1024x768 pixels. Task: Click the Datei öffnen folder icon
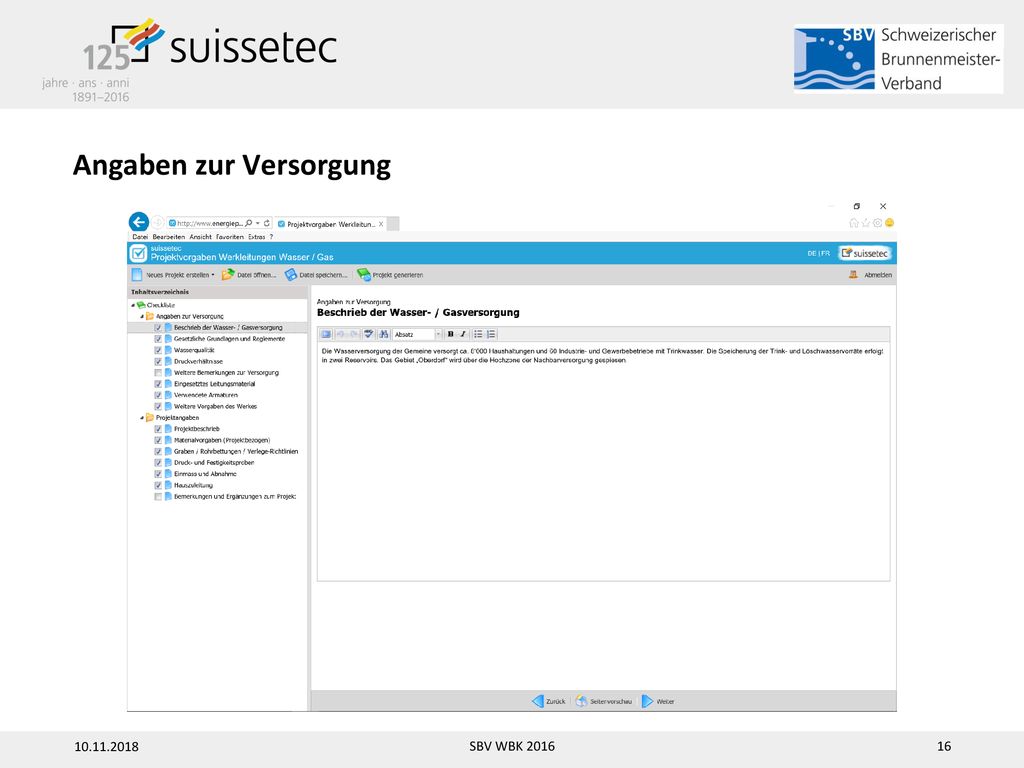[228, 275]
